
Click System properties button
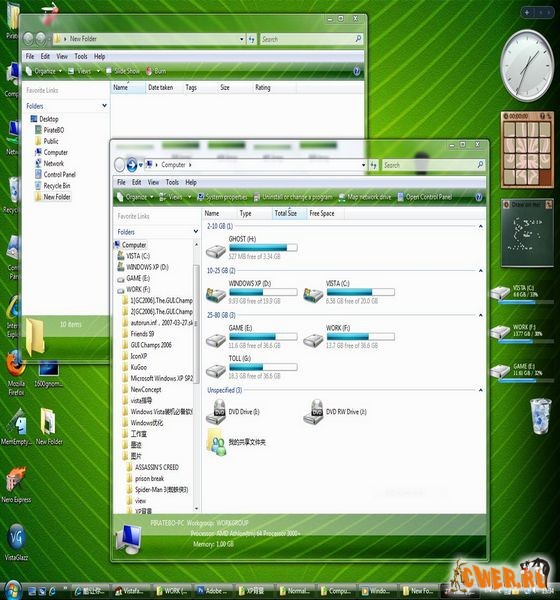(222, 197)
